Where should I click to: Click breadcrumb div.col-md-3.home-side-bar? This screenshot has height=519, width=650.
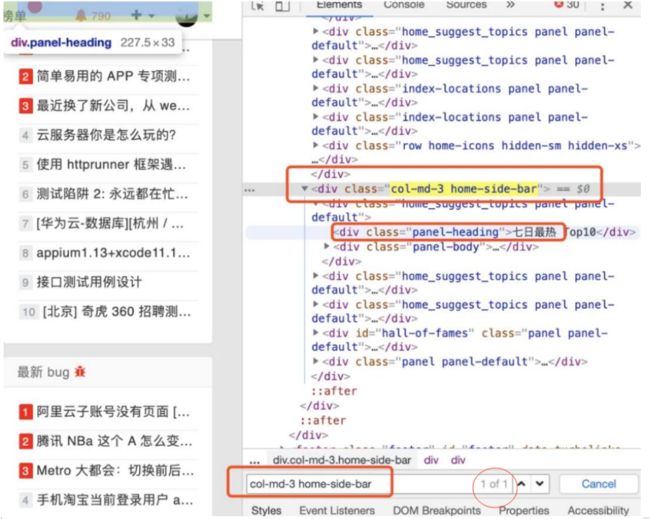tap(342, 460)
